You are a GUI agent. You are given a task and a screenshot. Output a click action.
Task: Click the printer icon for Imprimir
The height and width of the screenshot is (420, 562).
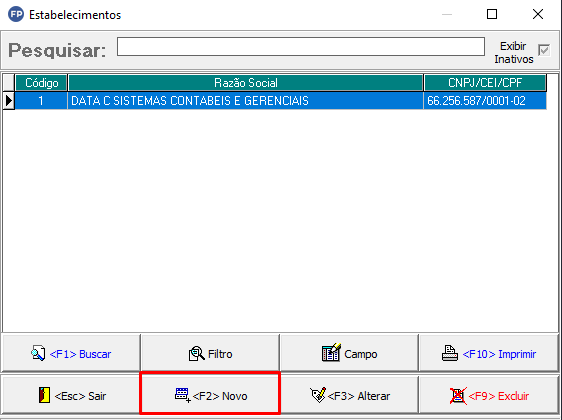coord(449,353)
